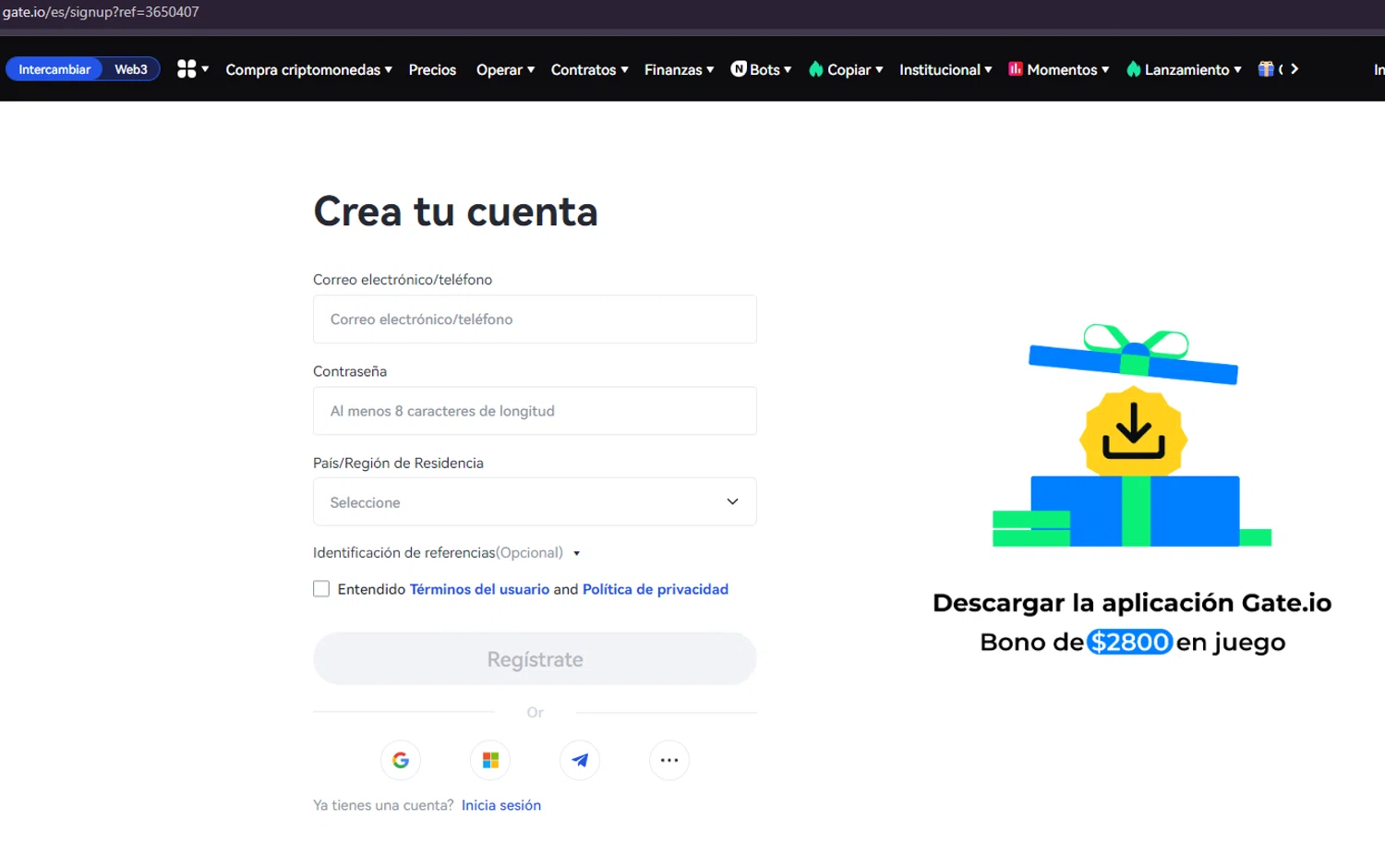Click the Descargar la aplicación Gate.io heading
This screenshot has height=868, width=1385.
[1132, 603]
